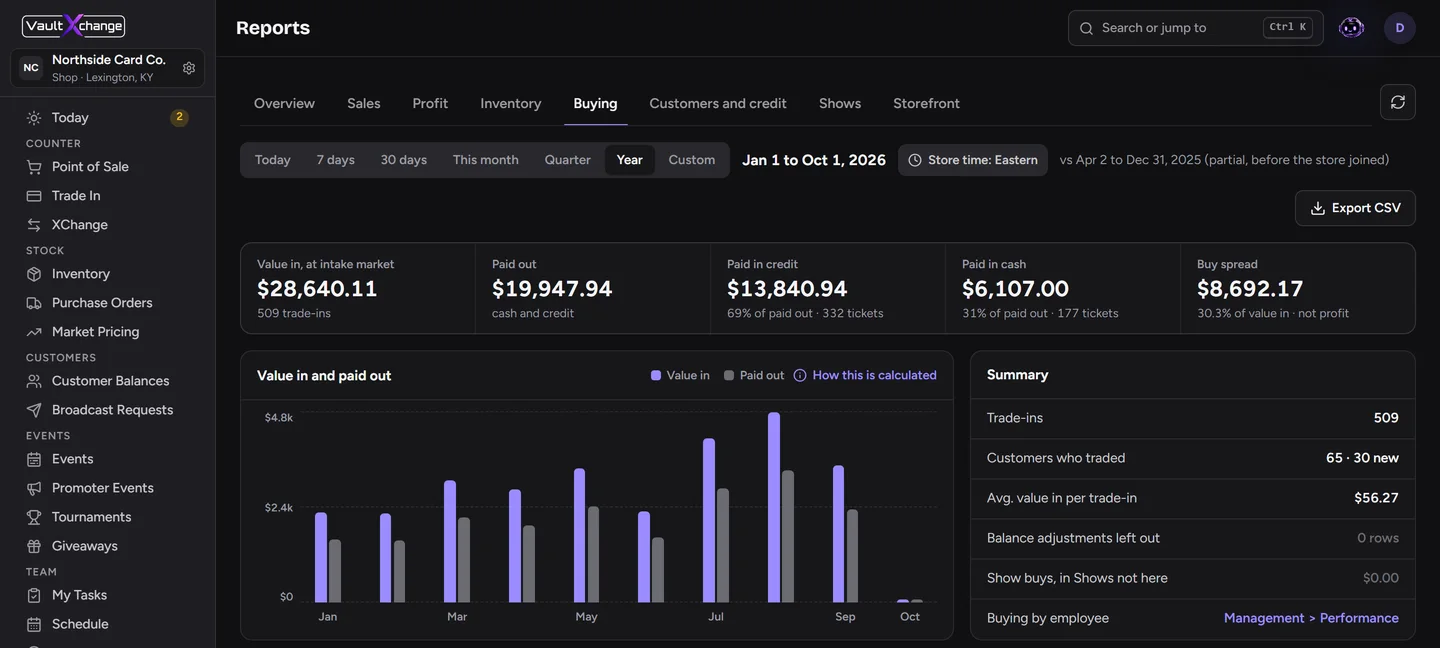Click the August Value in bar
1440x648 pixels.
(x=774, y=507)
